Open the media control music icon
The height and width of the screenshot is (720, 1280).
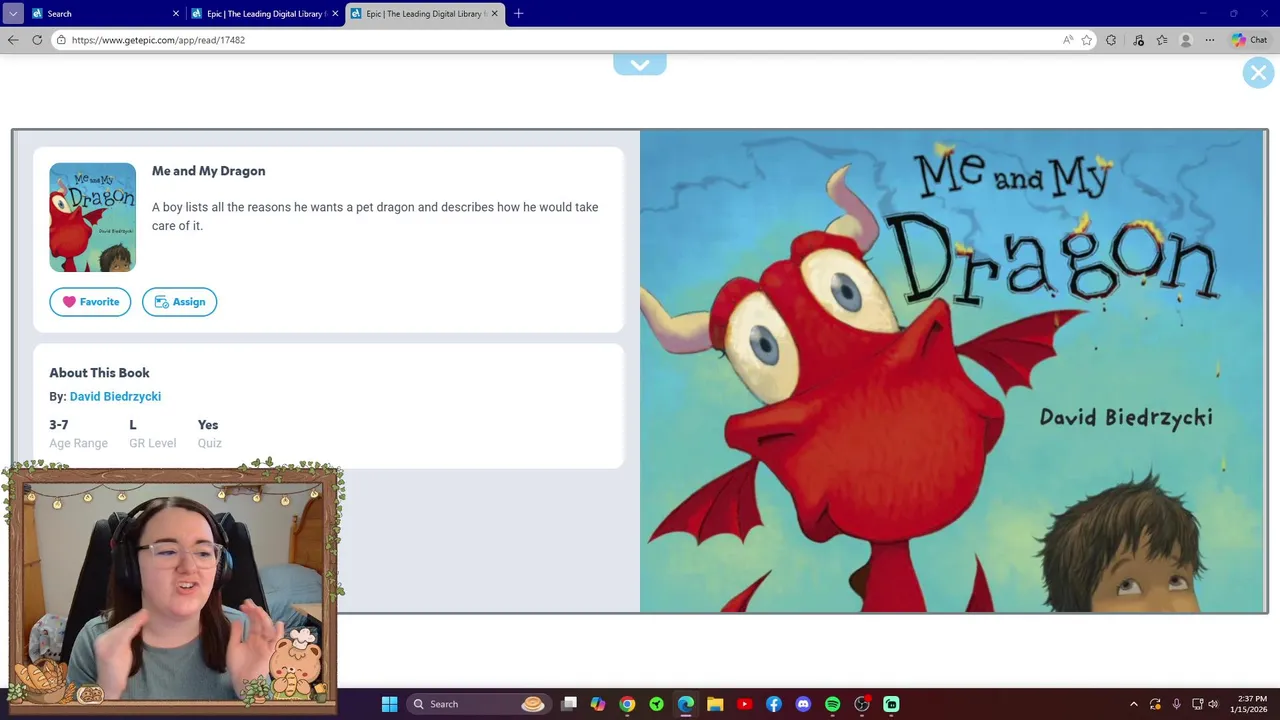click(1138, 40)
